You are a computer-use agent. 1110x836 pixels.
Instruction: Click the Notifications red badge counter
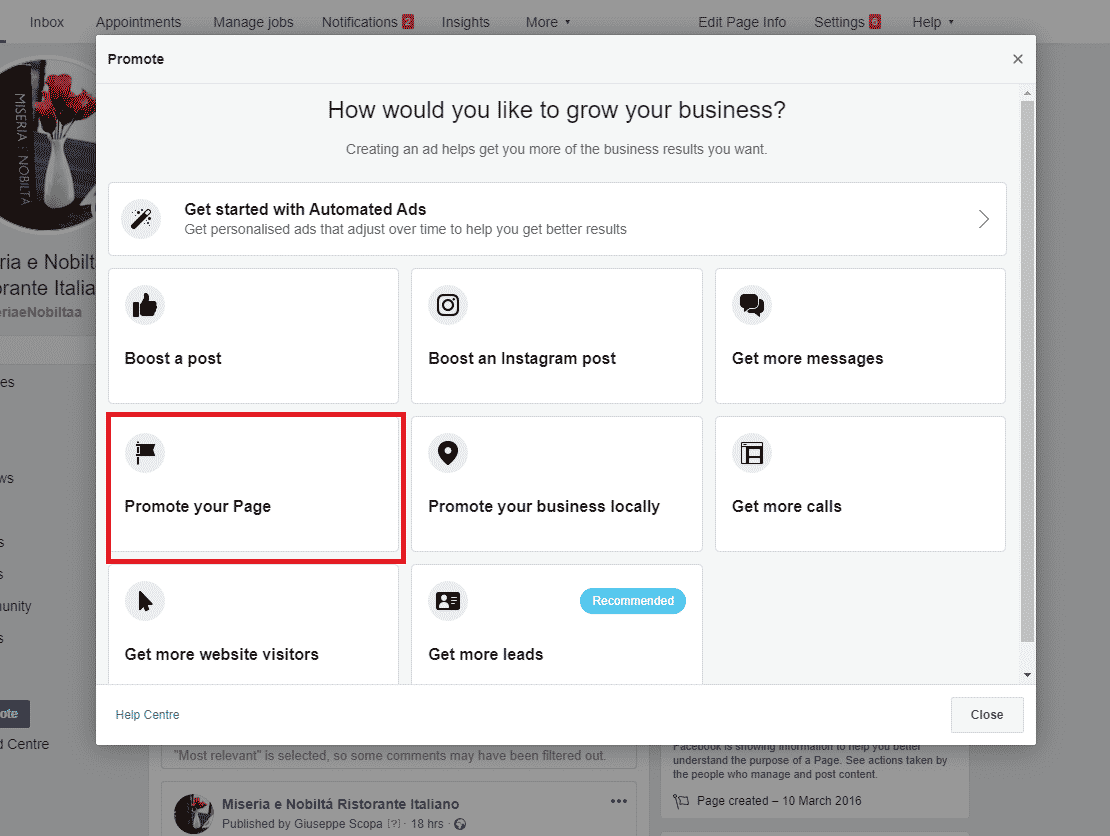408,22
